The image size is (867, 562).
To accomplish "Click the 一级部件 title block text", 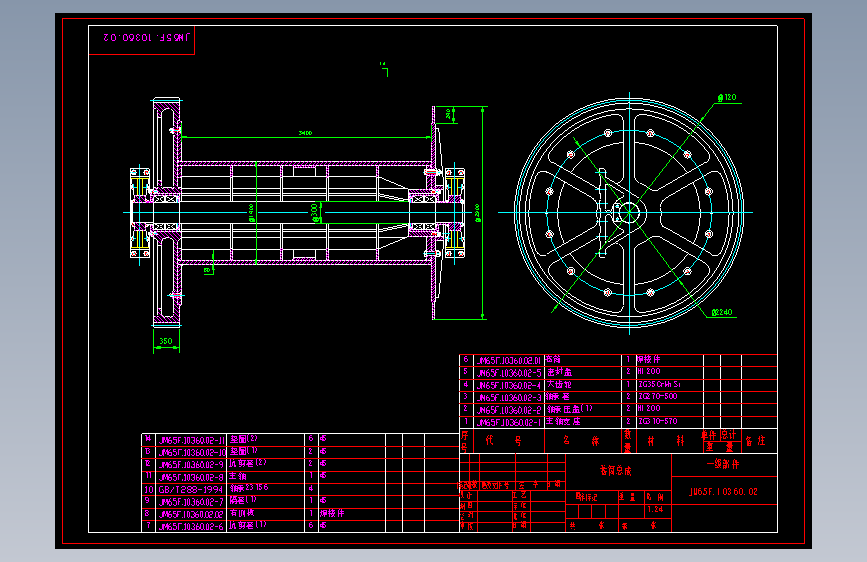I will [723, 464].
